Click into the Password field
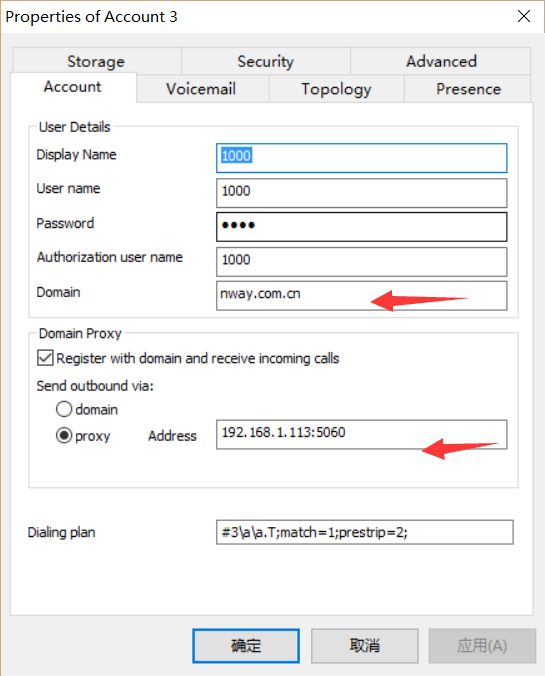The width and height of the screenshot is (545, 676). click(361, 227)
